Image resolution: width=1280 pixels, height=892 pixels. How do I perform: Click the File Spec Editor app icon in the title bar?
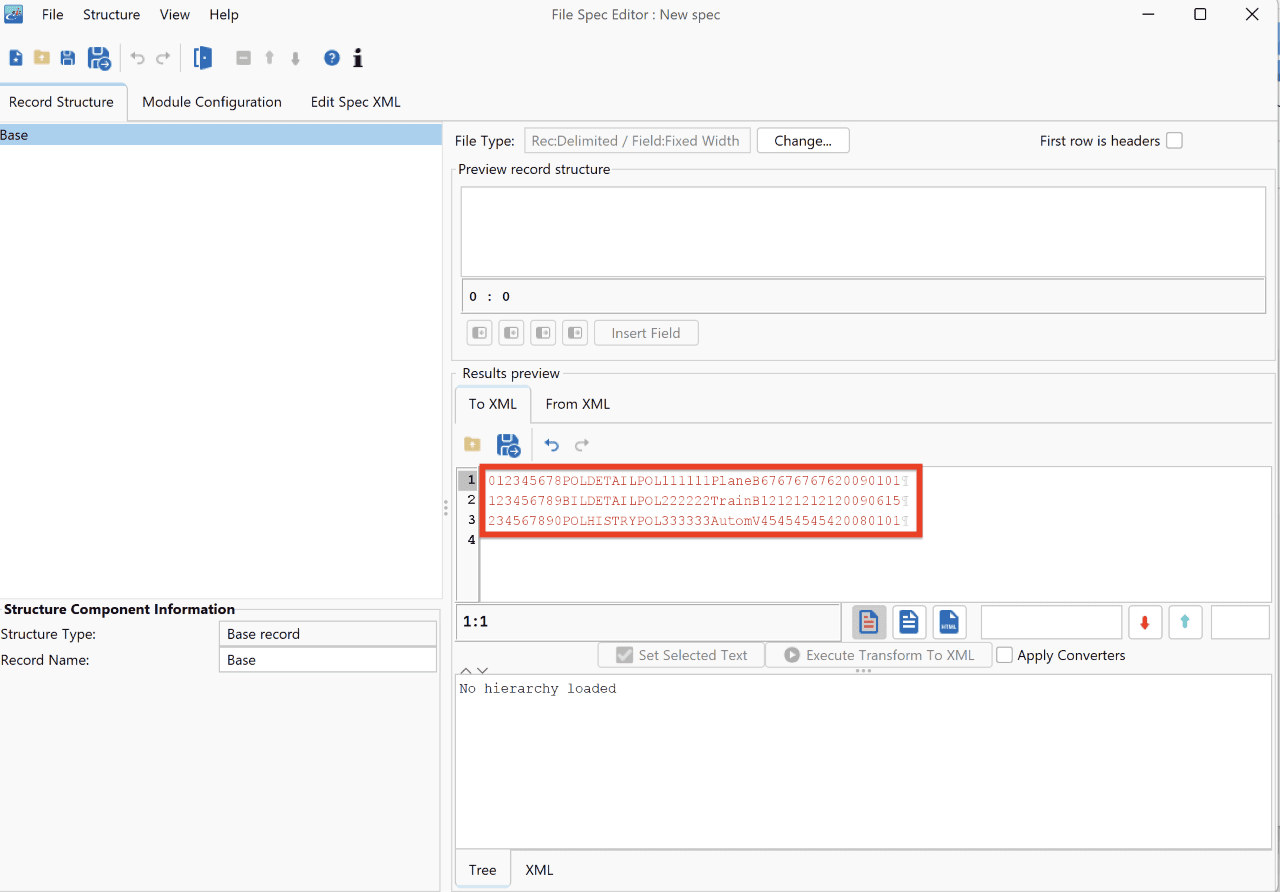point(14,14)
